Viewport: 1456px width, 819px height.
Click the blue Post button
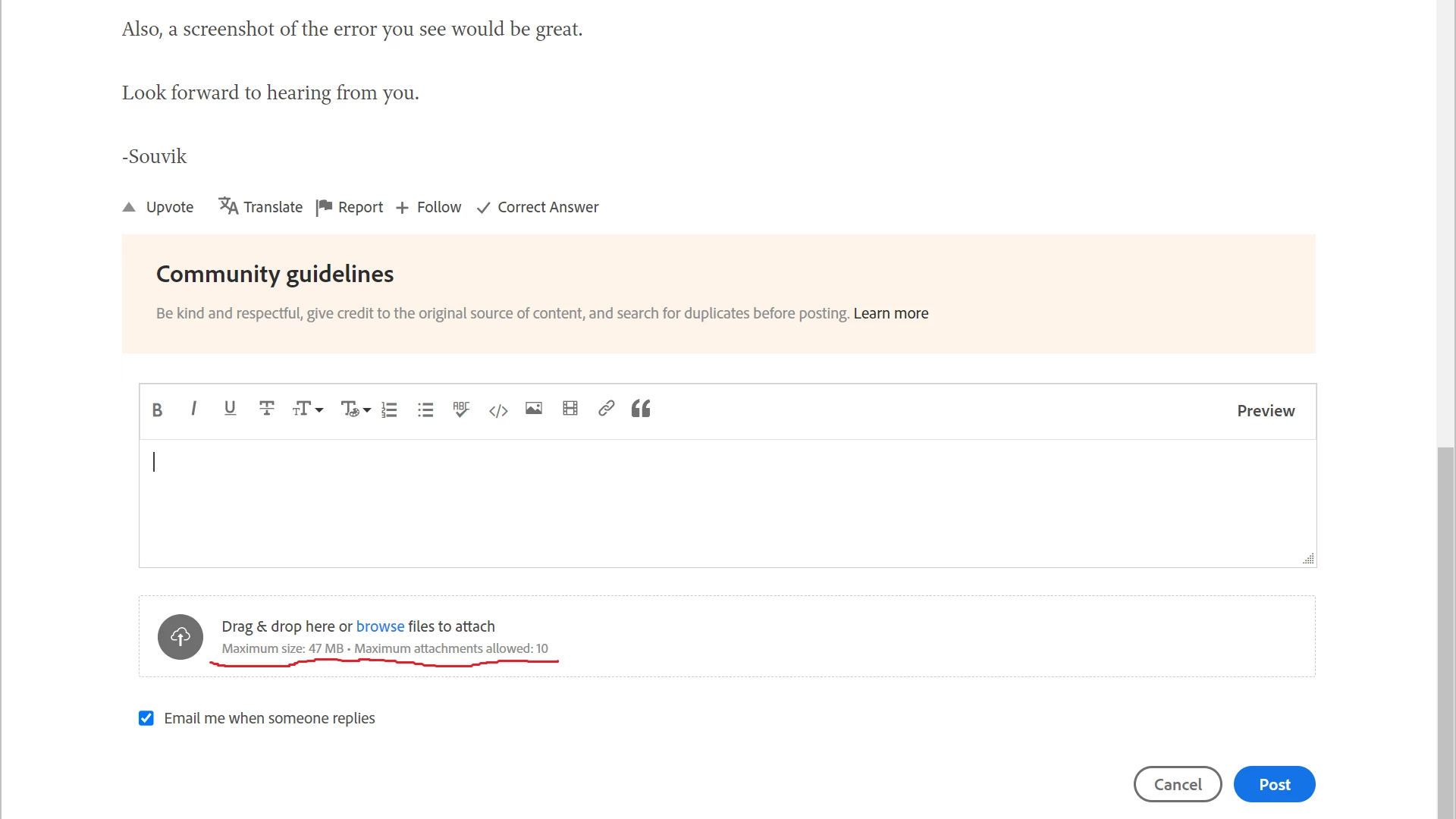click(1274, 784)
